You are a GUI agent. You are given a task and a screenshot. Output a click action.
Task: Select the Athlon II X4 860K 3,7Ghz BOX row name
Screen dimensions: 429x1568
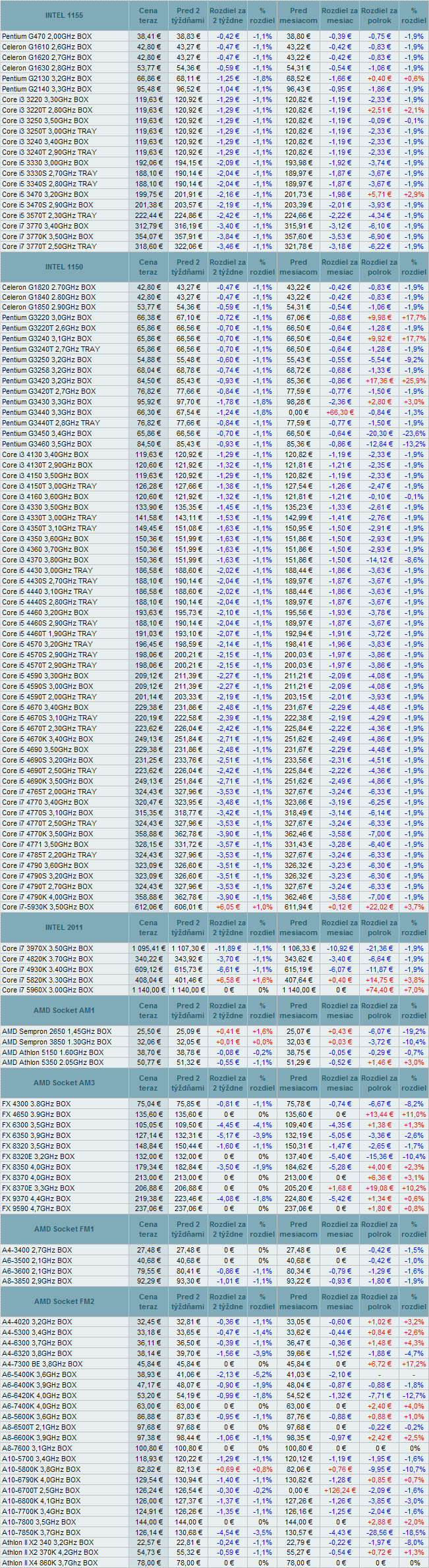point(49,1563)
